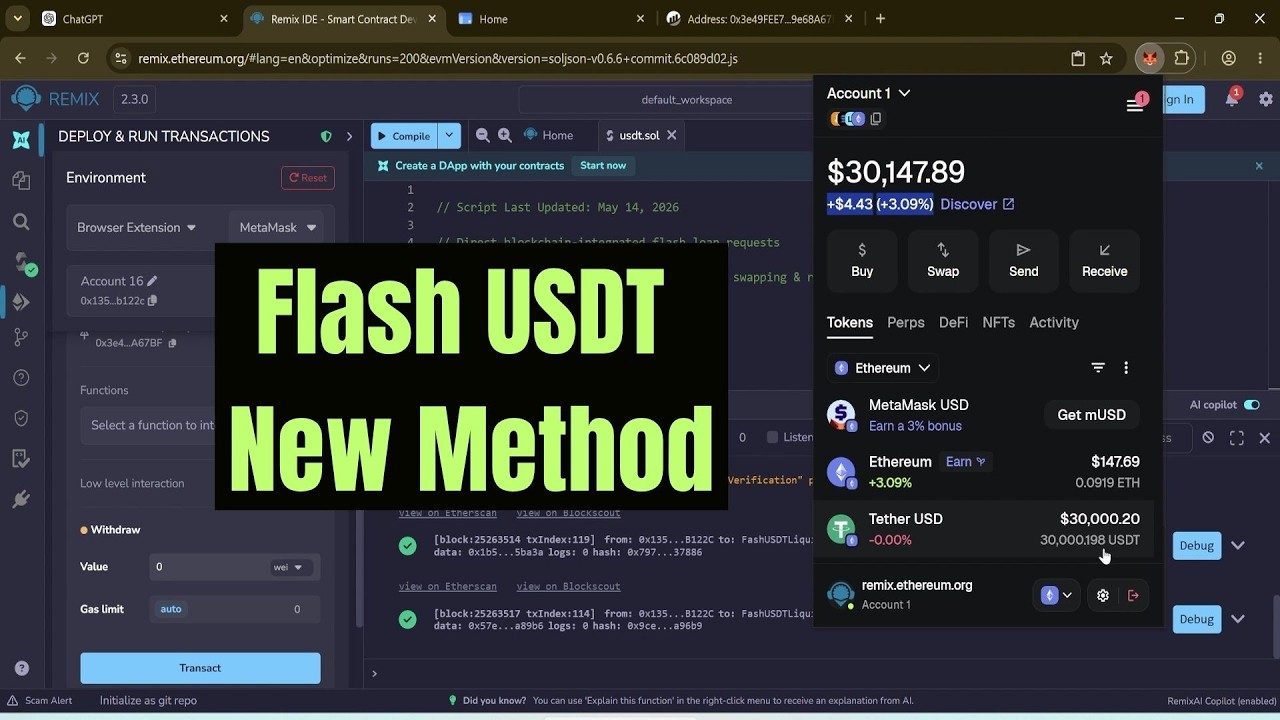Select the Tether USD token row

(983, 529)
